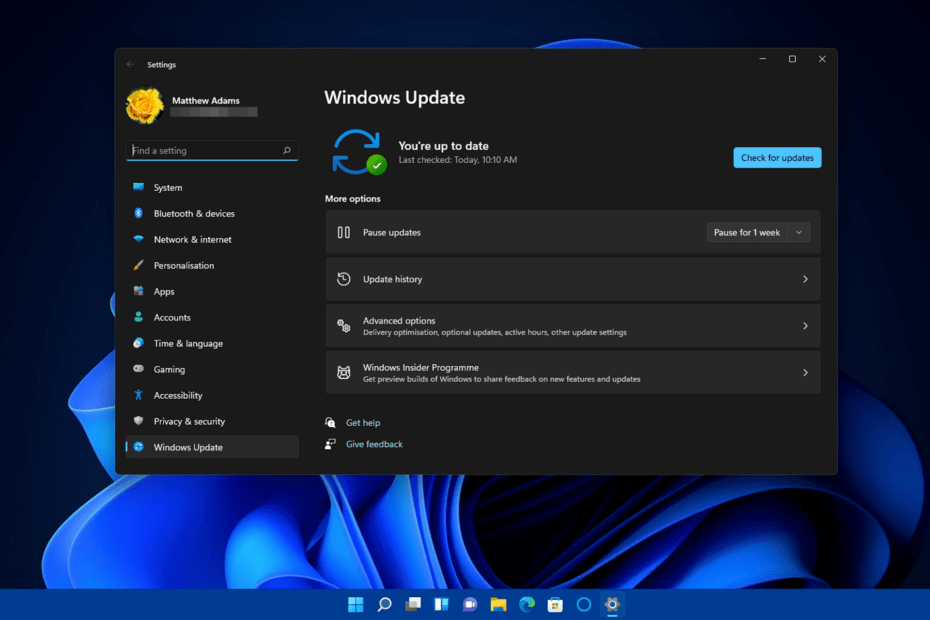
Task: Click the More options label
Action: coord(353,199)
